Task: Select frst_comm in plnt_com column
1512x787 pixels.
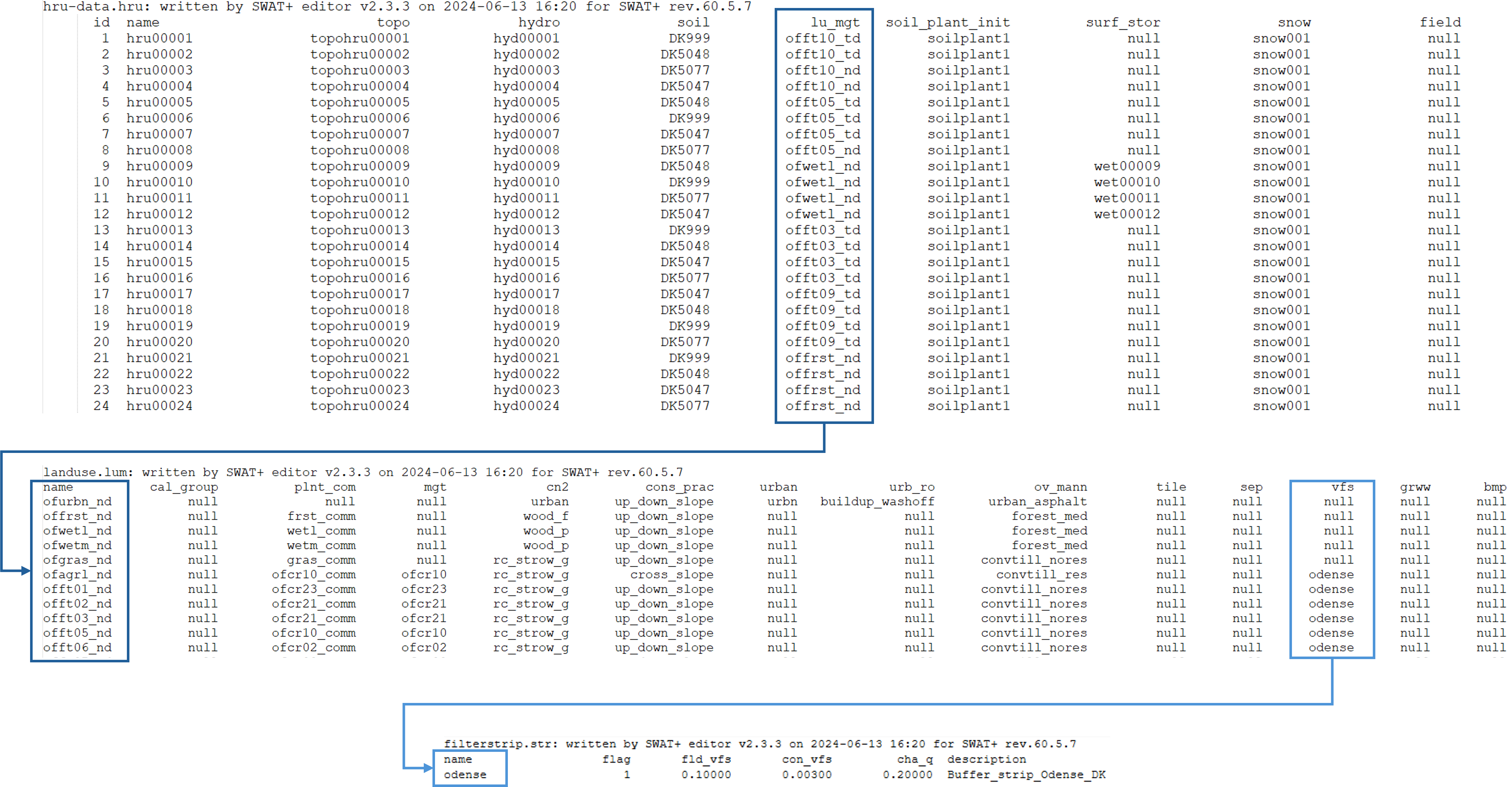Action: coord(321,516)
